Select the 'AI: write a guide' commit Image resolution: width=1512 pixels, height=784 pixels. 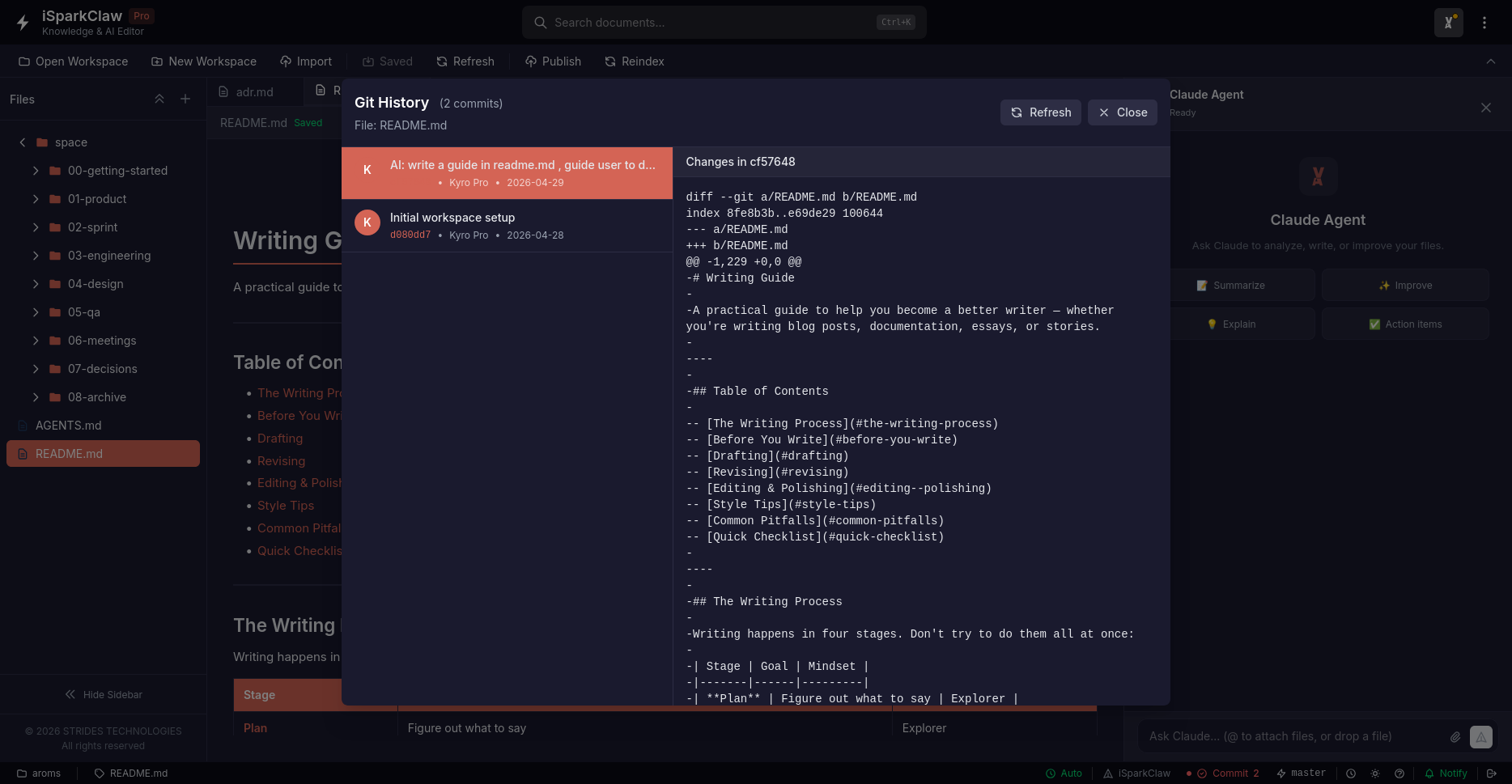(x=507, y=173)
